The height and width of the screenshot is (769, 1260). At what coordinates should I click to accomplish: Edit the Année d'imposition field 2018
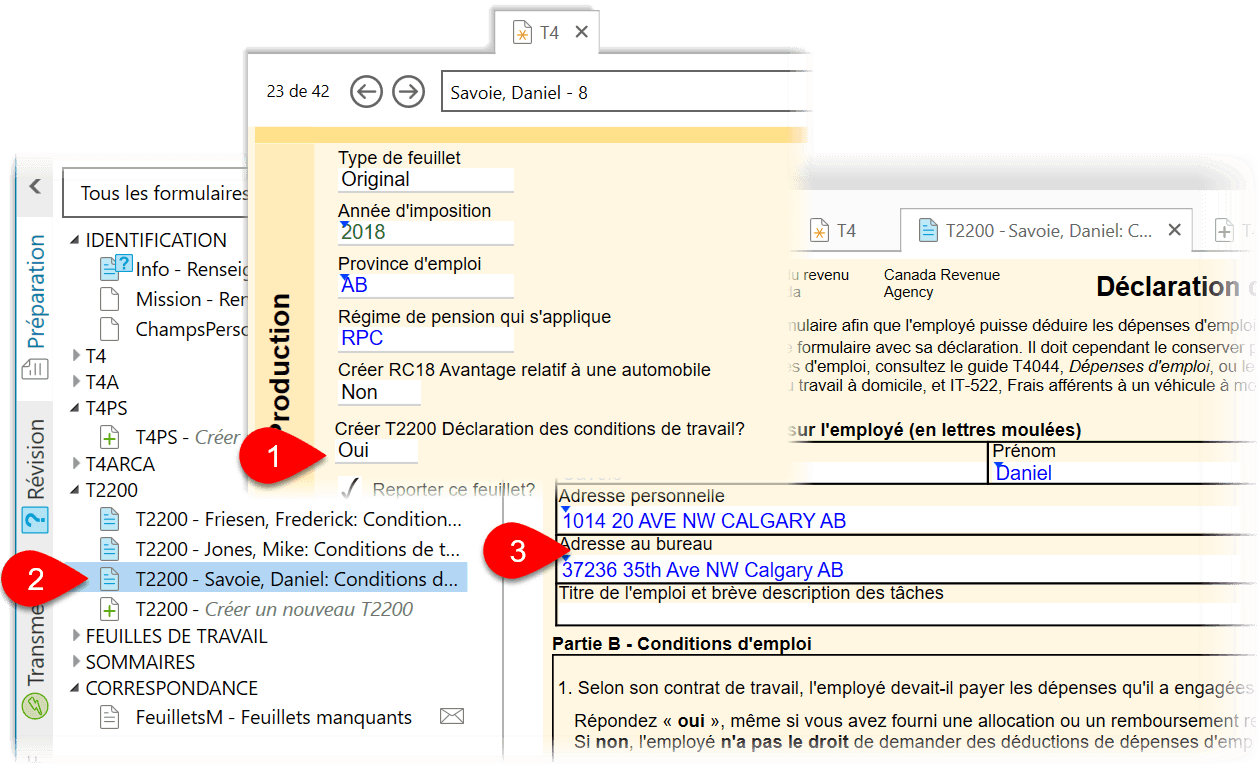tap(426, 233)
